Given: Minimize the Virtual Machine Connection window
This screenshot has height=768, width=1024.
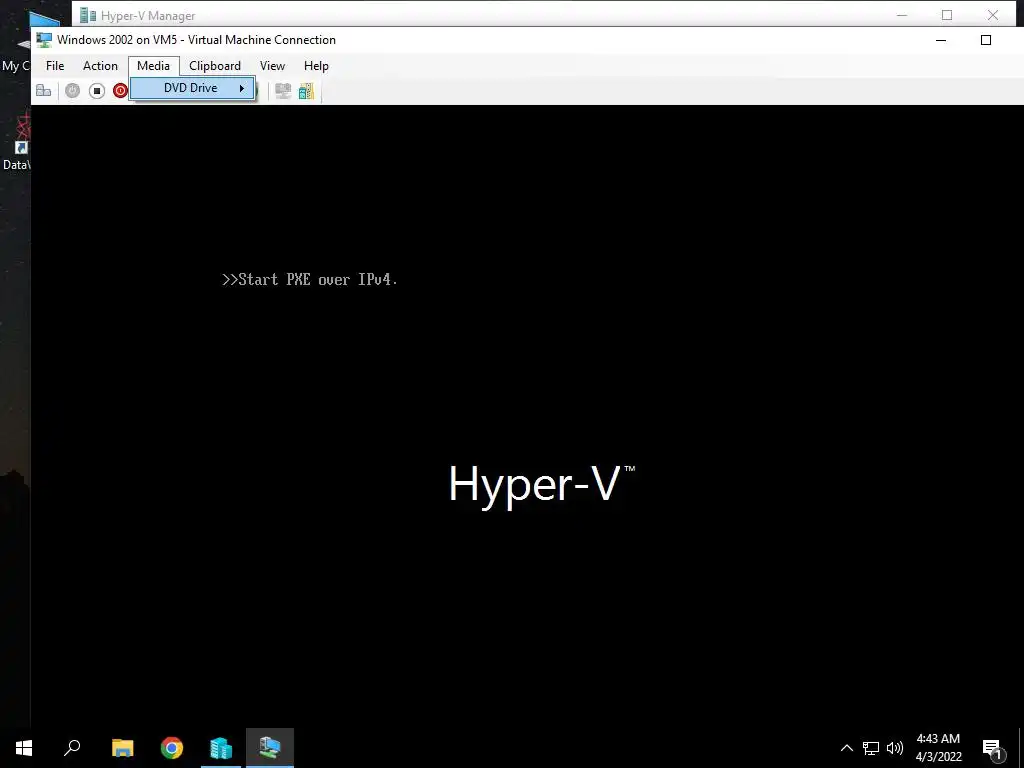Looking at the screenshot, I should (x=941, y=40).
